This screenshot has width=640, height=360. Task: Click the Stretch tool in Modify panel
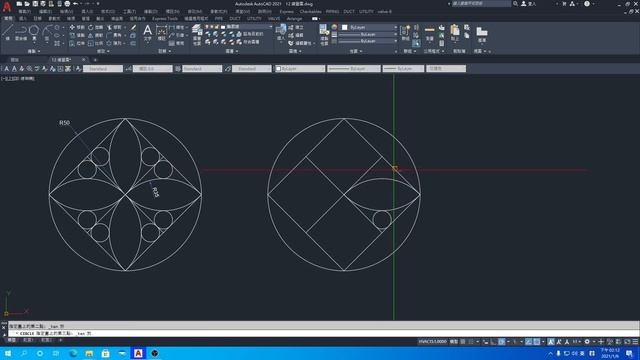click(77, 43)
